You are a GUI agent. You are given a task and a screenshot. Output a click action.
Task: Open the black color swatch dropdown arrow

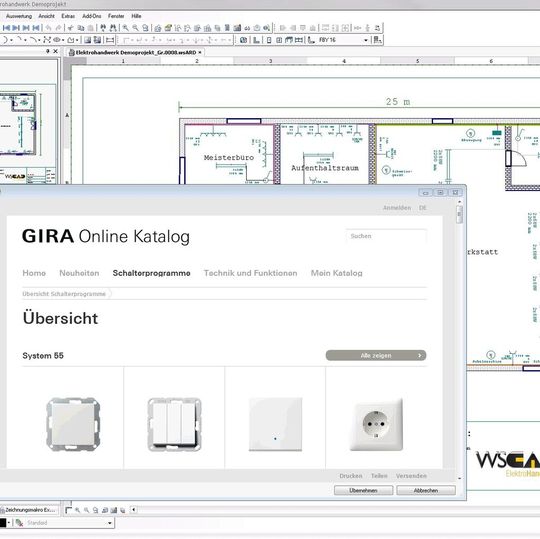[x=9, y=523]
